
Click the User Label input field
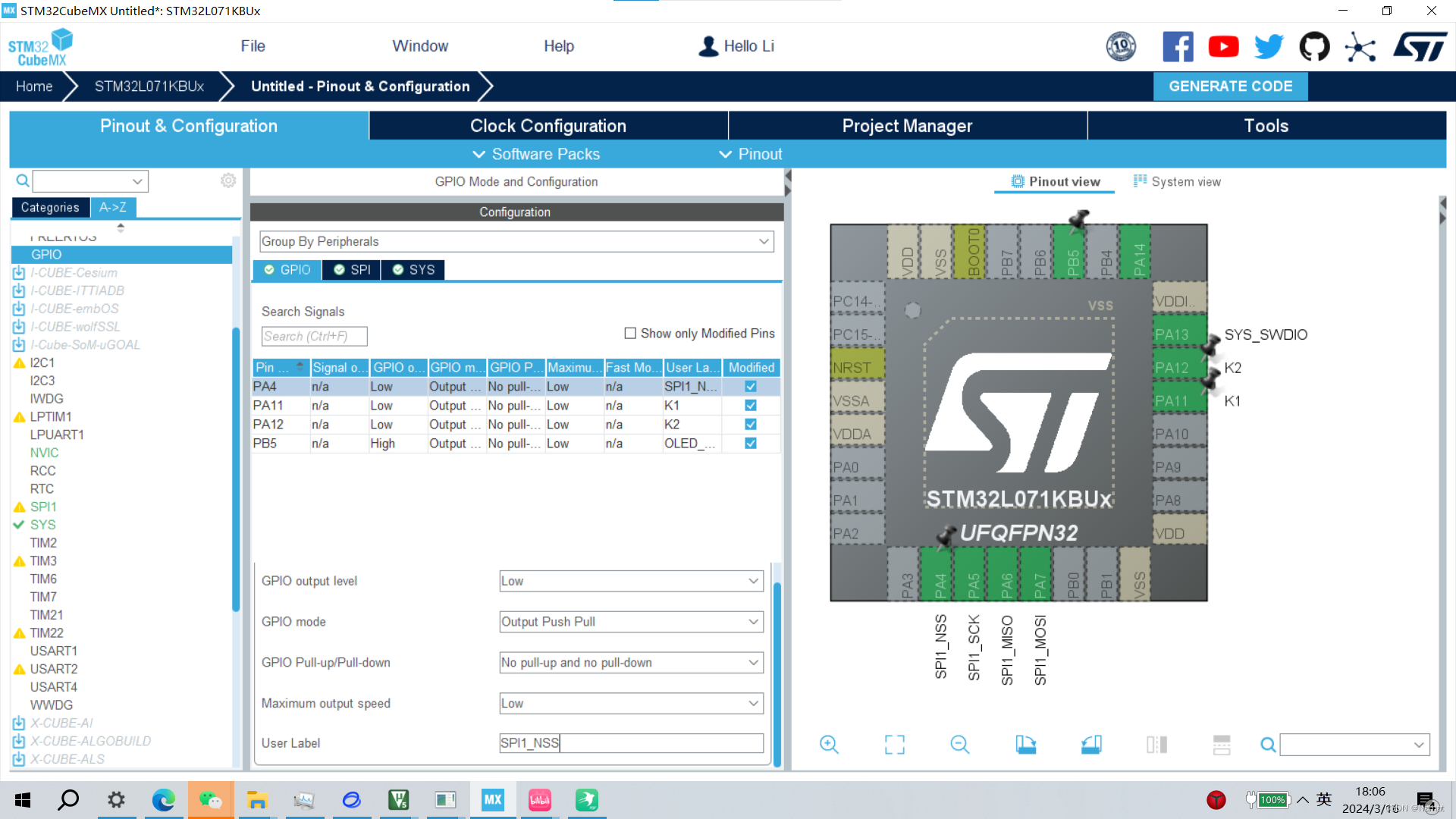[x=631, y=743]
